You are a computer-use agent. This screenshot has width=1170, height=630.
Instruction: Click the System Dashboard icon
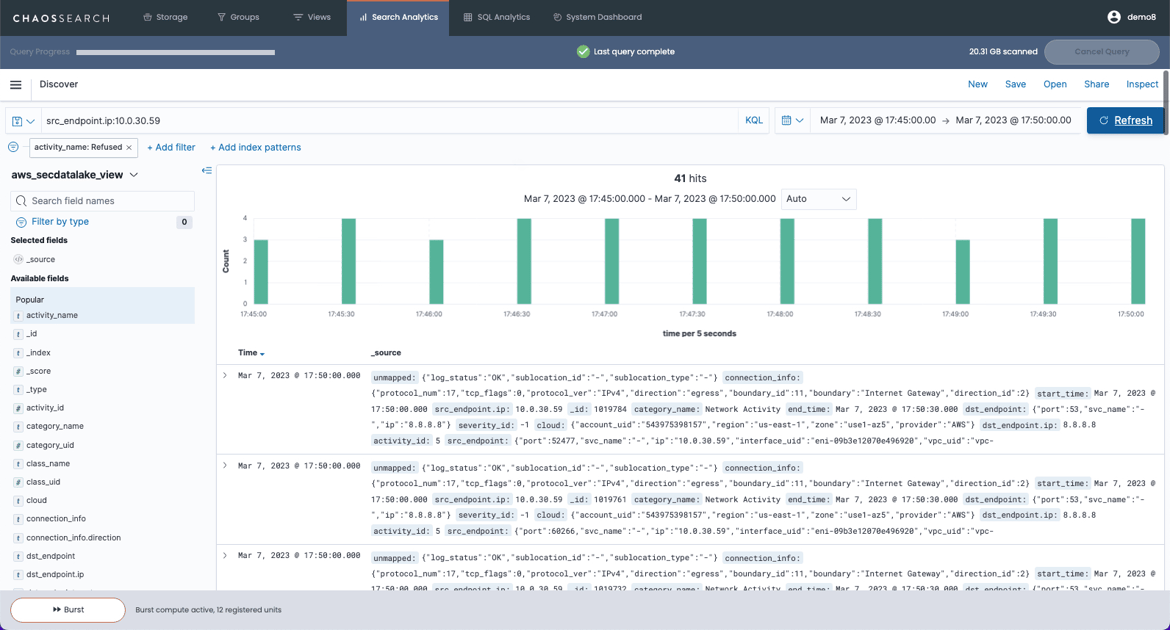point(557,17)
